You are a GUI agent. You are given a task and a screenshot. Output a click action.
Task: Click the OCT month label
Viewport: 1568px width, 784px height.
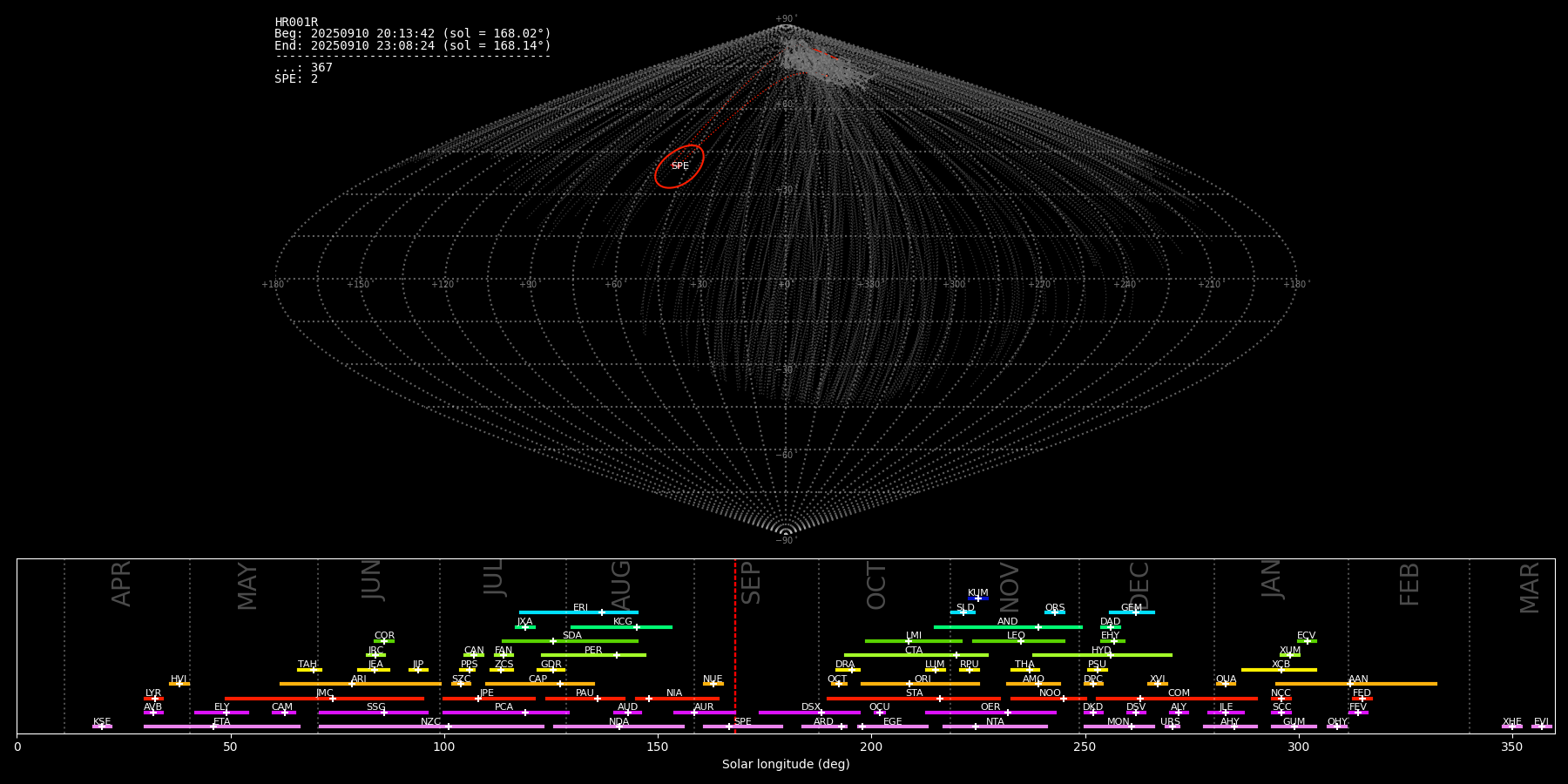876,585
